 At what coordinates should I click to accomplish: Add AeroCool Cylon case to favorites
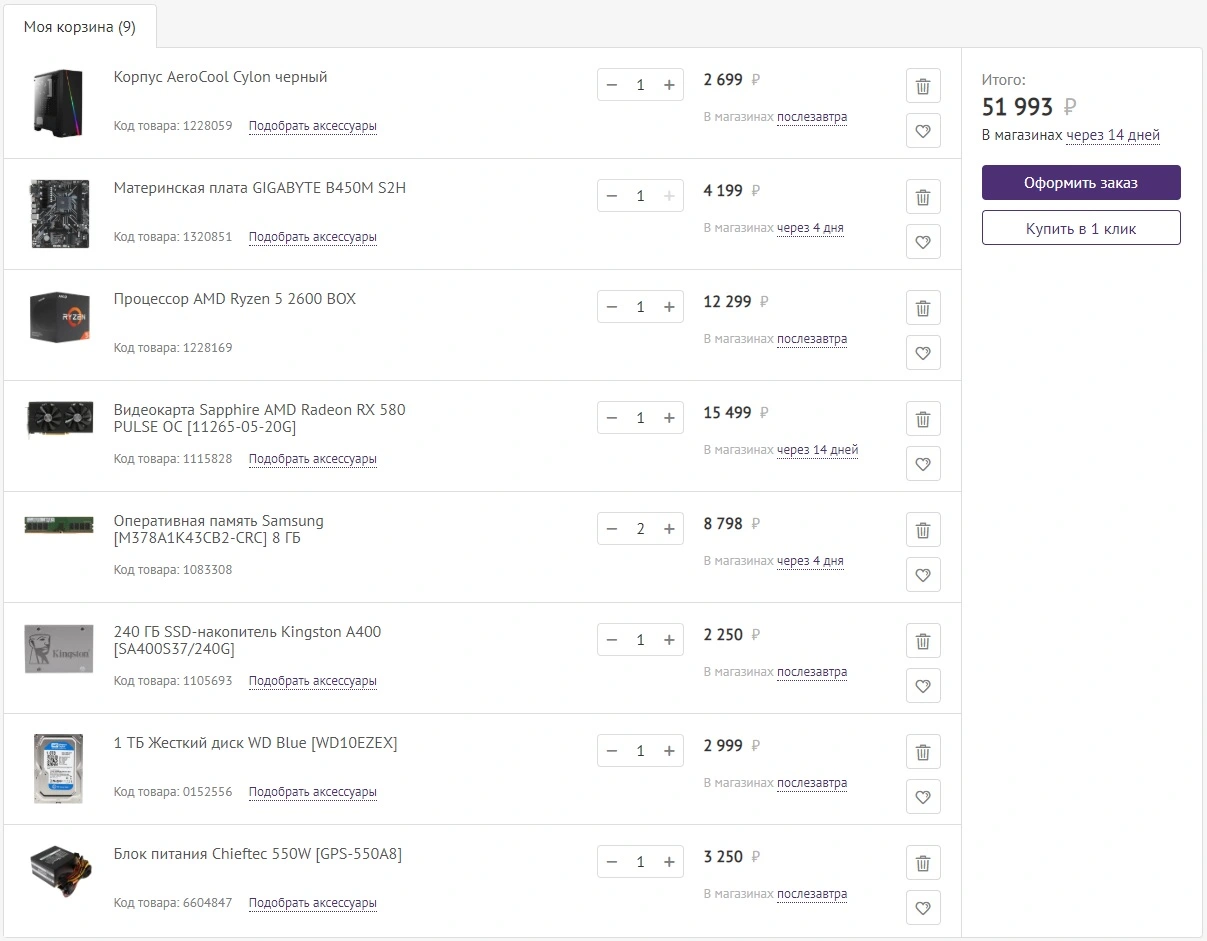(x=923, y=130)
